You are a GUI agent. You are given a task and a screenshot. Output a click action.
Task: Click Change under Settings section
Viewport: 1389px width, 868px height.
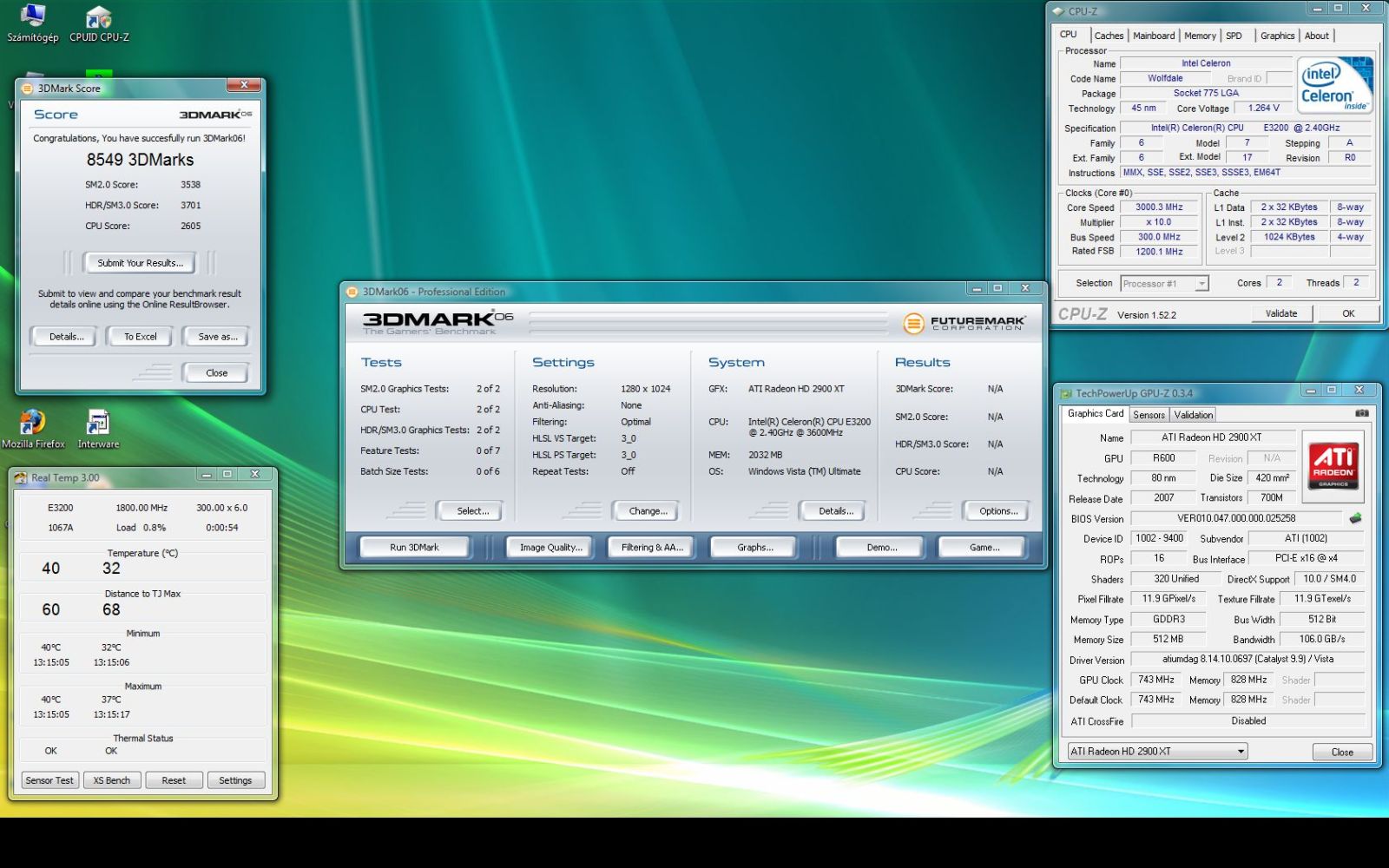[x=648, y=511]
